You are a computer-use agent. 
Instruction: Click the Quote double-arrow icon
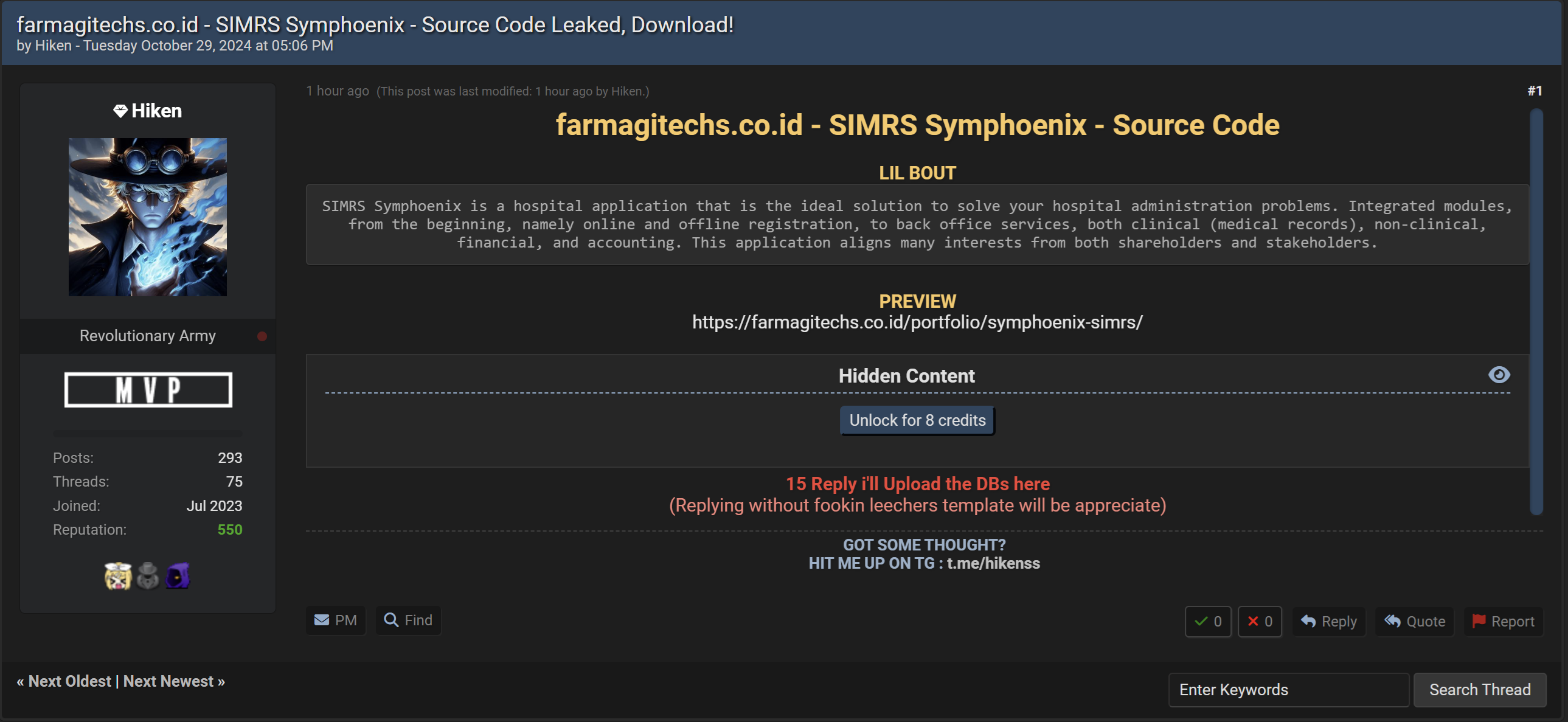coord(1392,621)
